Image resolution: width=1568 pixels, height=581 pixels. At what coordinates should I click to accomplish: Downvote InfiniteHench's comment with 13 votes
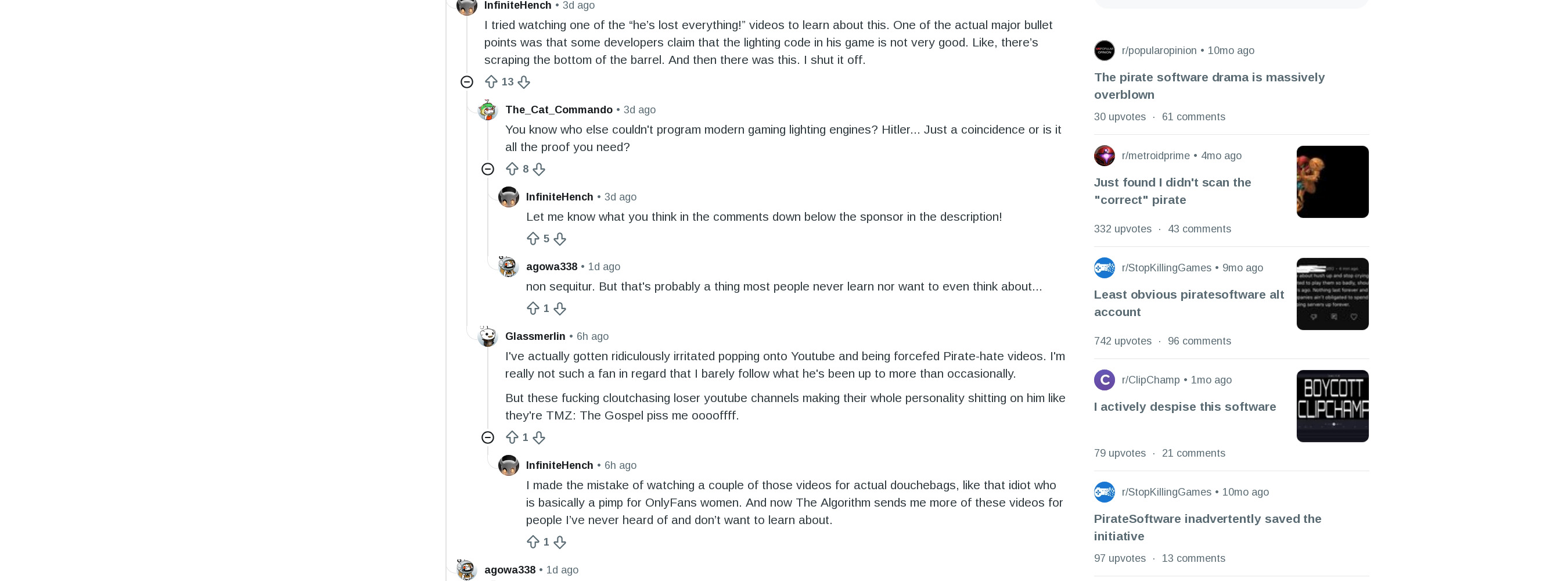point(524,81)
